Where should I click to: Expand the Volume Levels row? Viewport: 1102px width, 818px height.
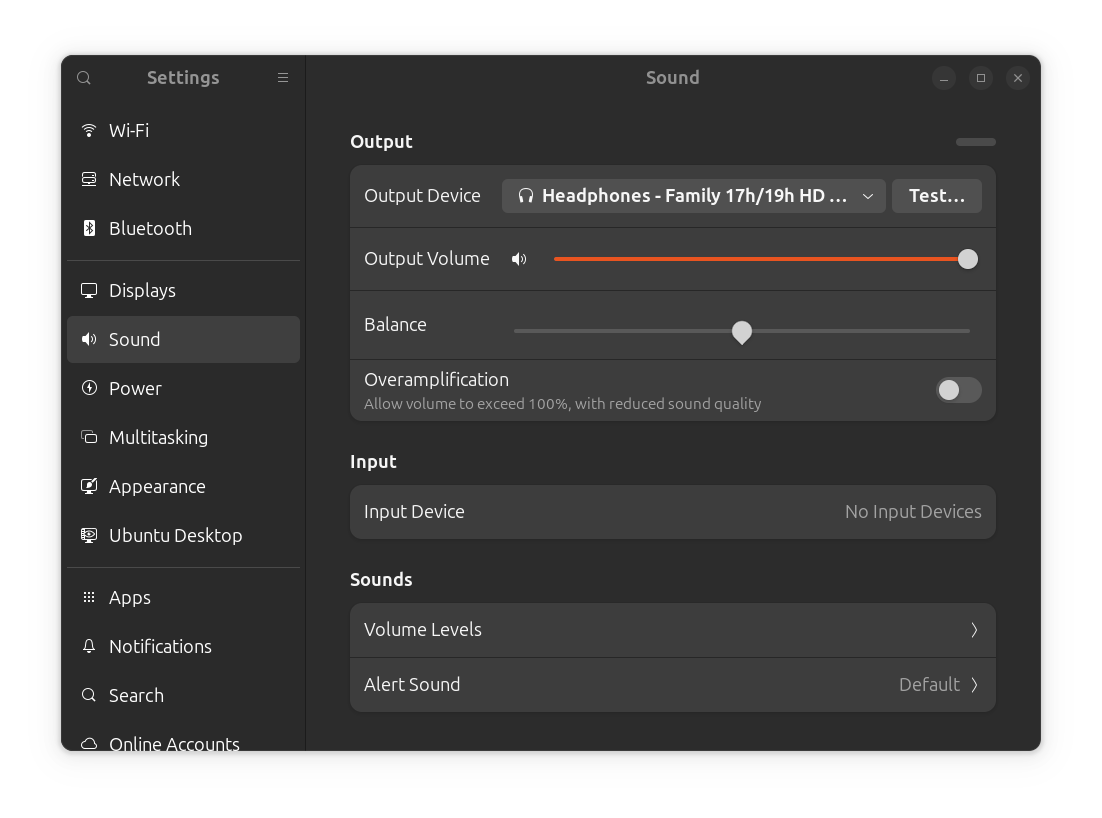pyautogui.click(x=672, y=630)
